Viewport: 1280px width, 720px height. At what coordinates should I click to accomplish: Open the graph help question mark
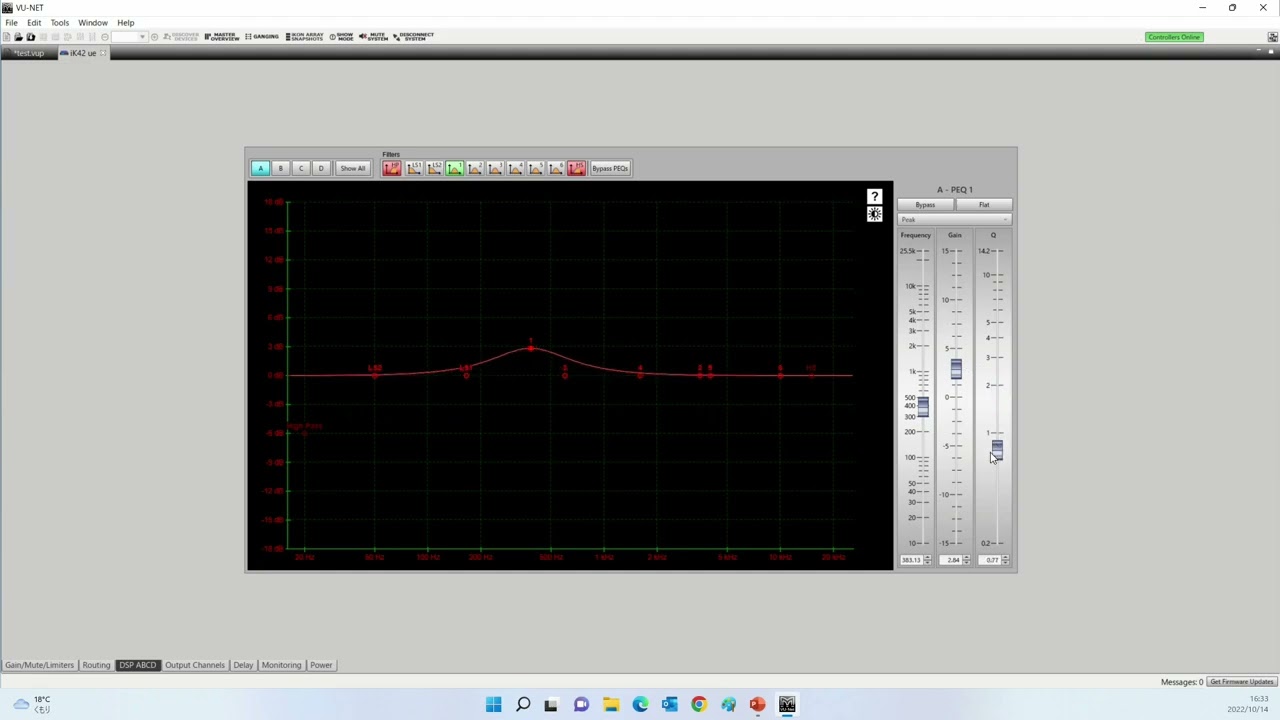tap(874, 196)
